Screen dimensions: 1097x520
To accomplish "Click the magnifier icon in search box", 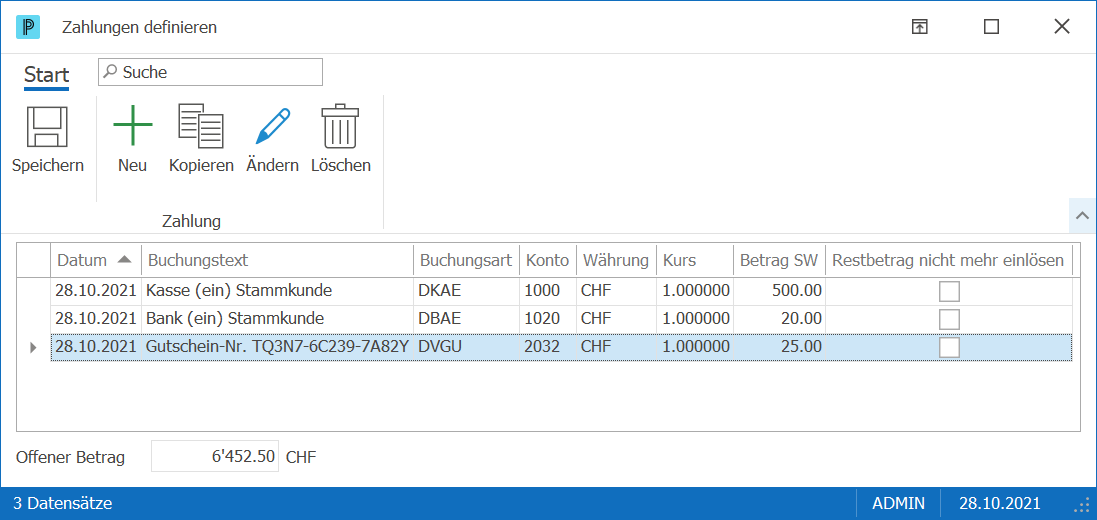I will [x=111, y=71].
